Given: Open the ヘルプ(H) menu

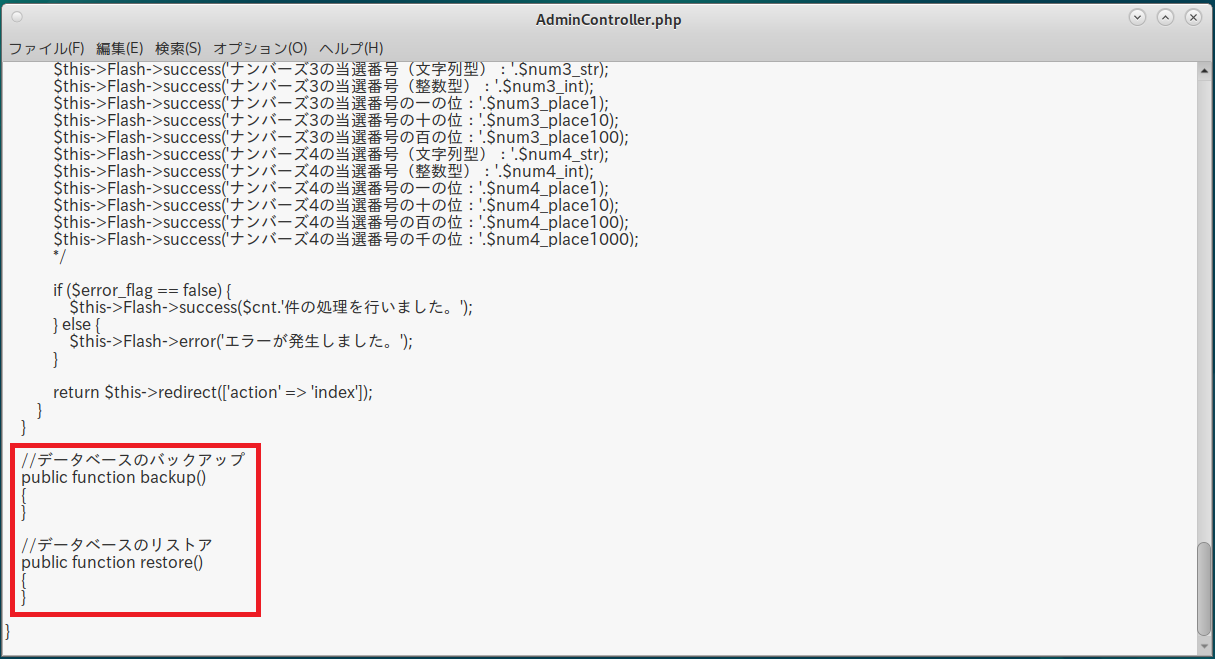Looking at the screenshot, I should click(x=351, y=48).
